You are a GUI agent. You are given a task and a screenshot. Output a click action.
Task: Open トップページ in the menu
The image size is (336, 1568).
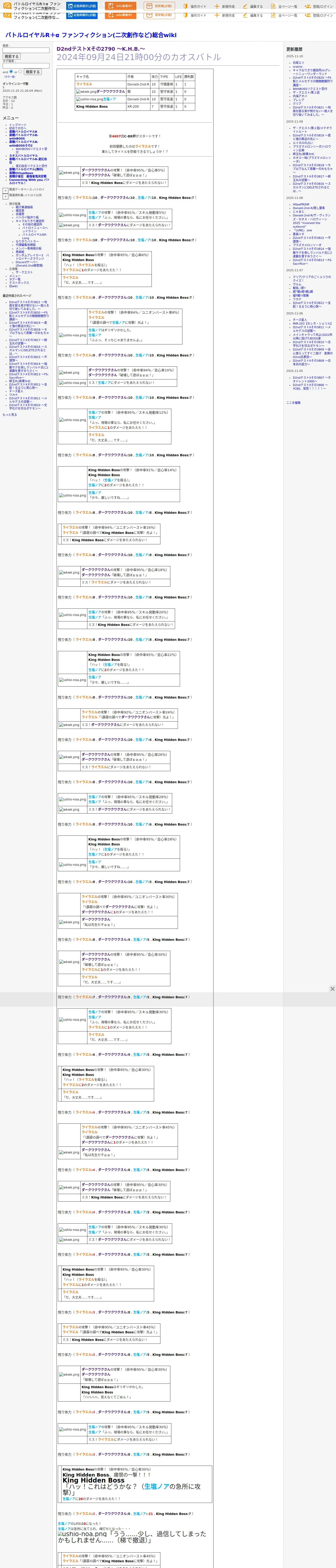[x=18, y=125]
